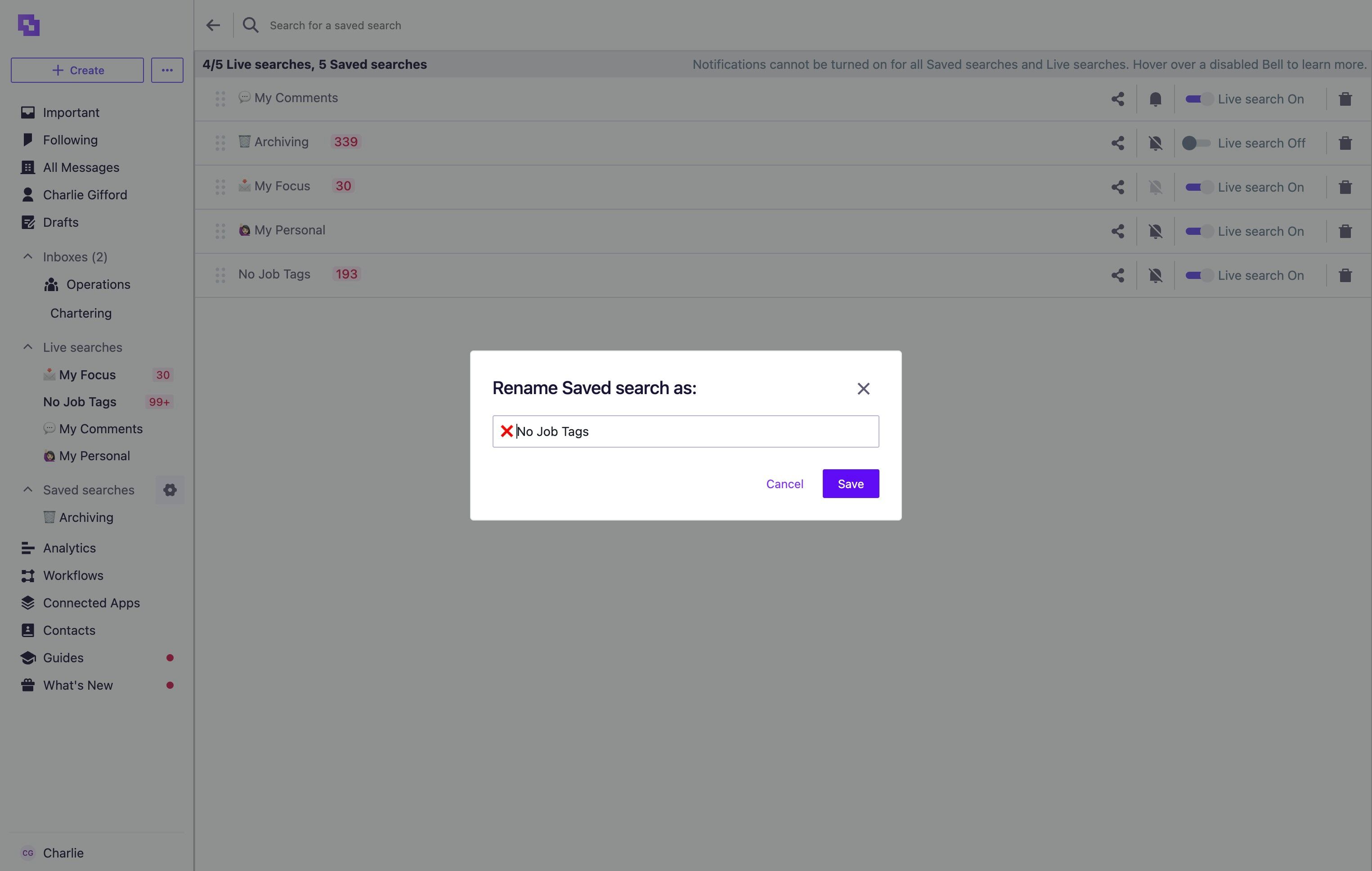
Task: Collapse the Inboxes section chevron
Action: click(27, 256)
